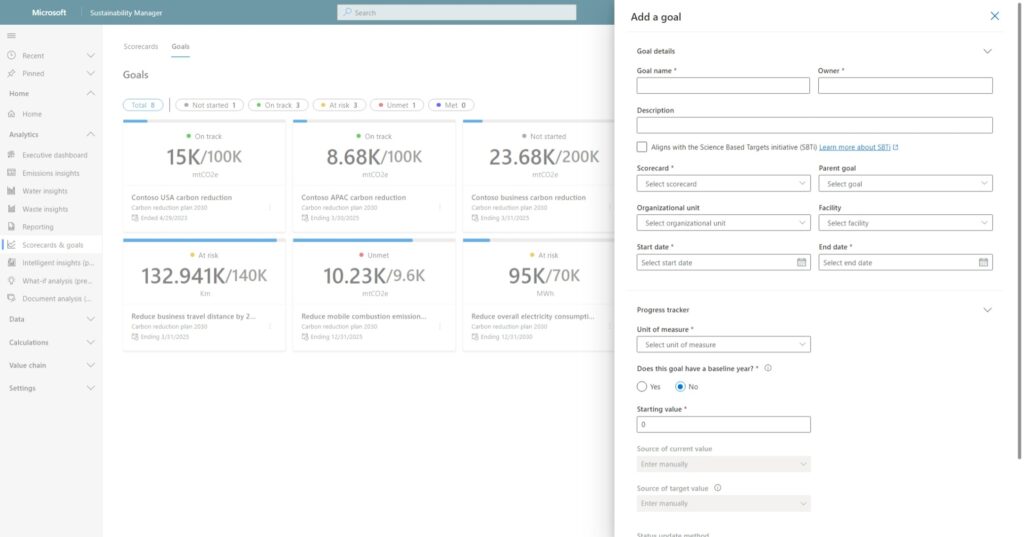Click info icon beside baseline year question

pos(768,368)
